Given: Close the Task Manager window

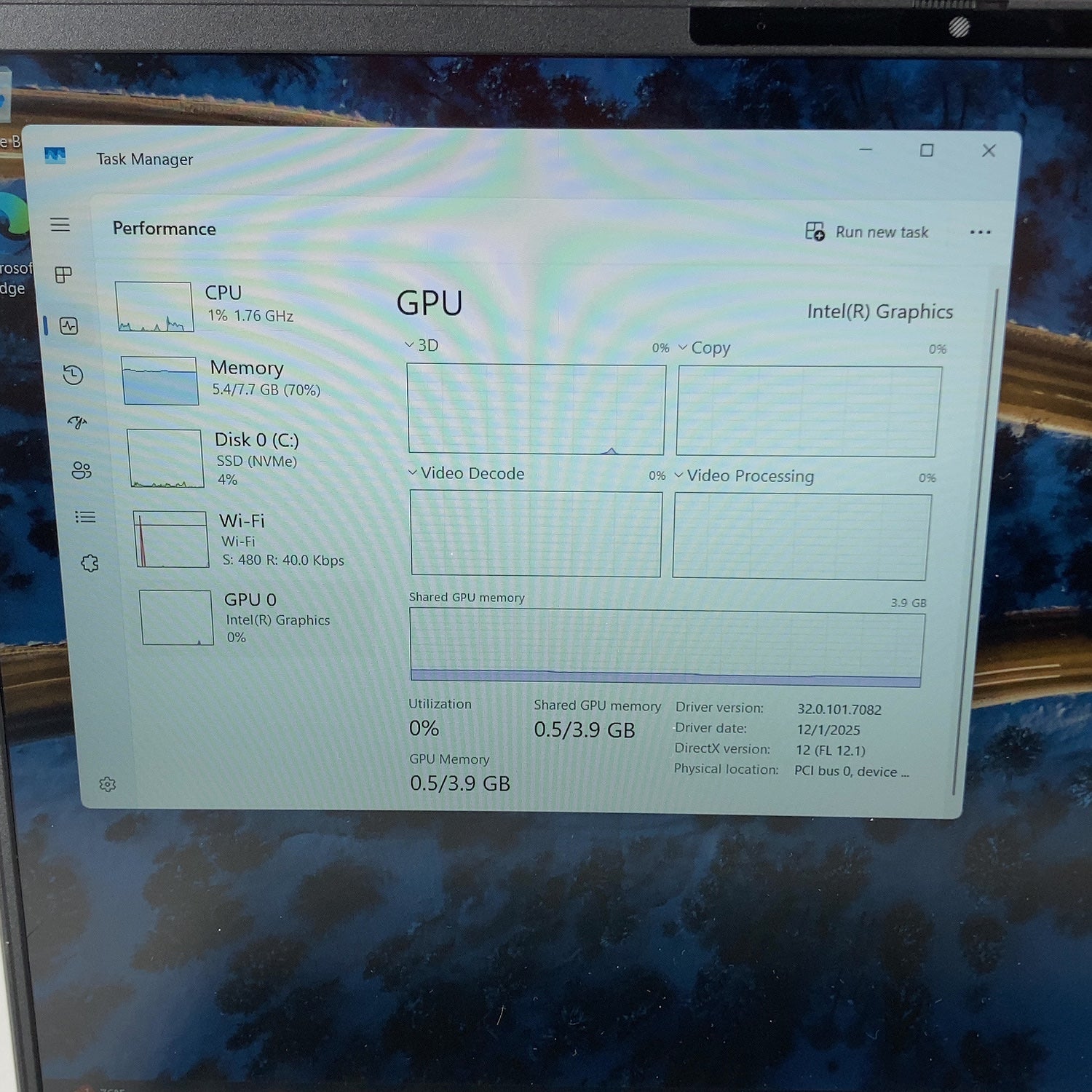Looking at the screenshot, I should [989, 151].
